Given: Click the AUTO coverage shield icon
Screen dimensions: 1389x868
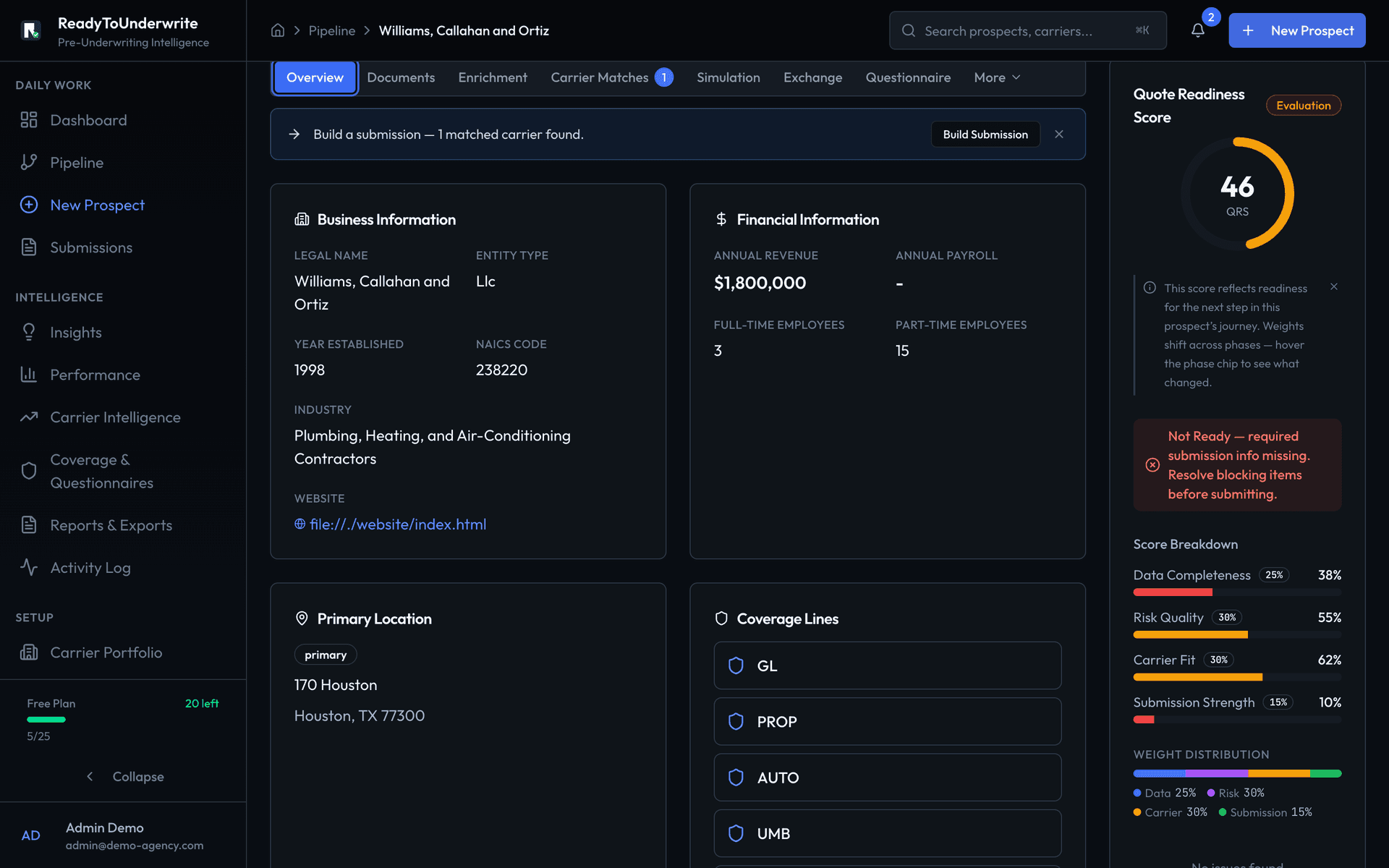Looking at the screenshot, I should [736, 778].
